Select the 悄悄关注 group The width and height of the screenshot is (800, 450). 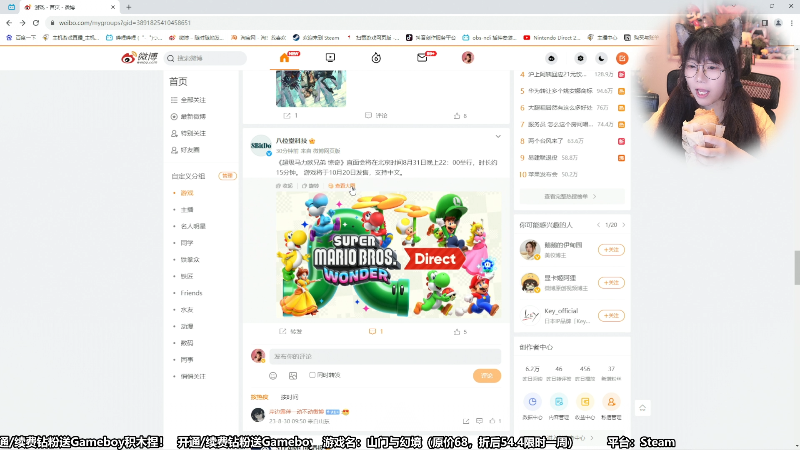[193, 377]
